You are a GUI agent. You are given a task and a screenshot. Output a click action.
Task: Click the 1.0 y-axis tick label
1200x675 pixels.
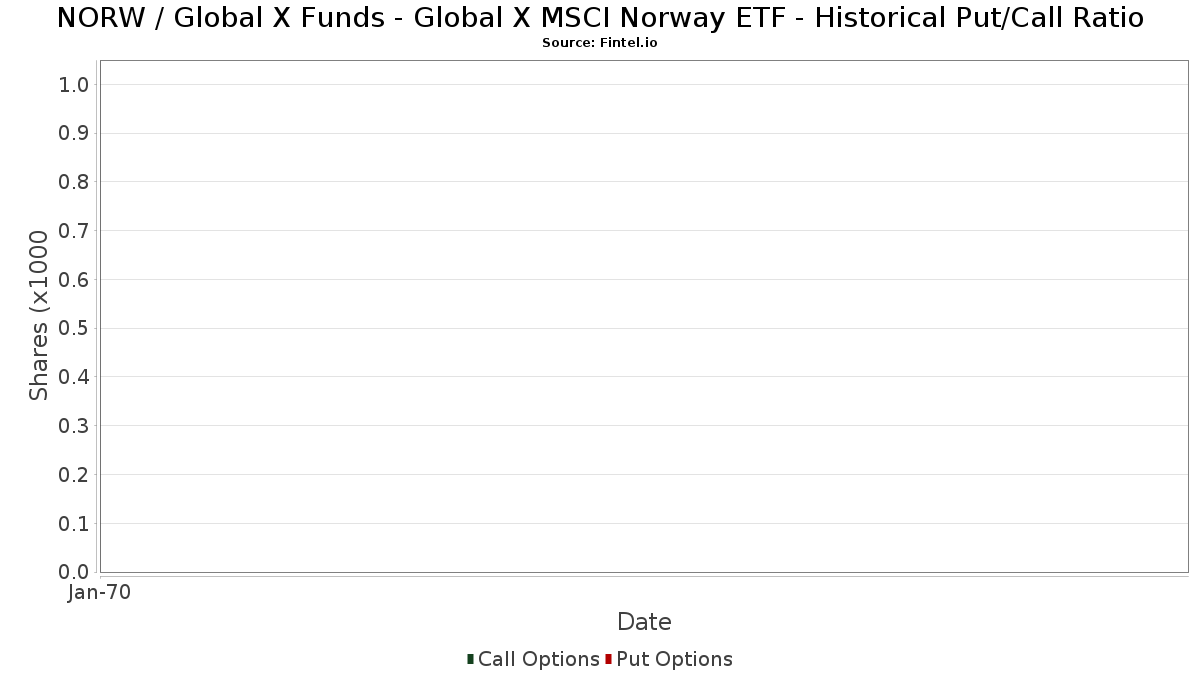(74, 85)
